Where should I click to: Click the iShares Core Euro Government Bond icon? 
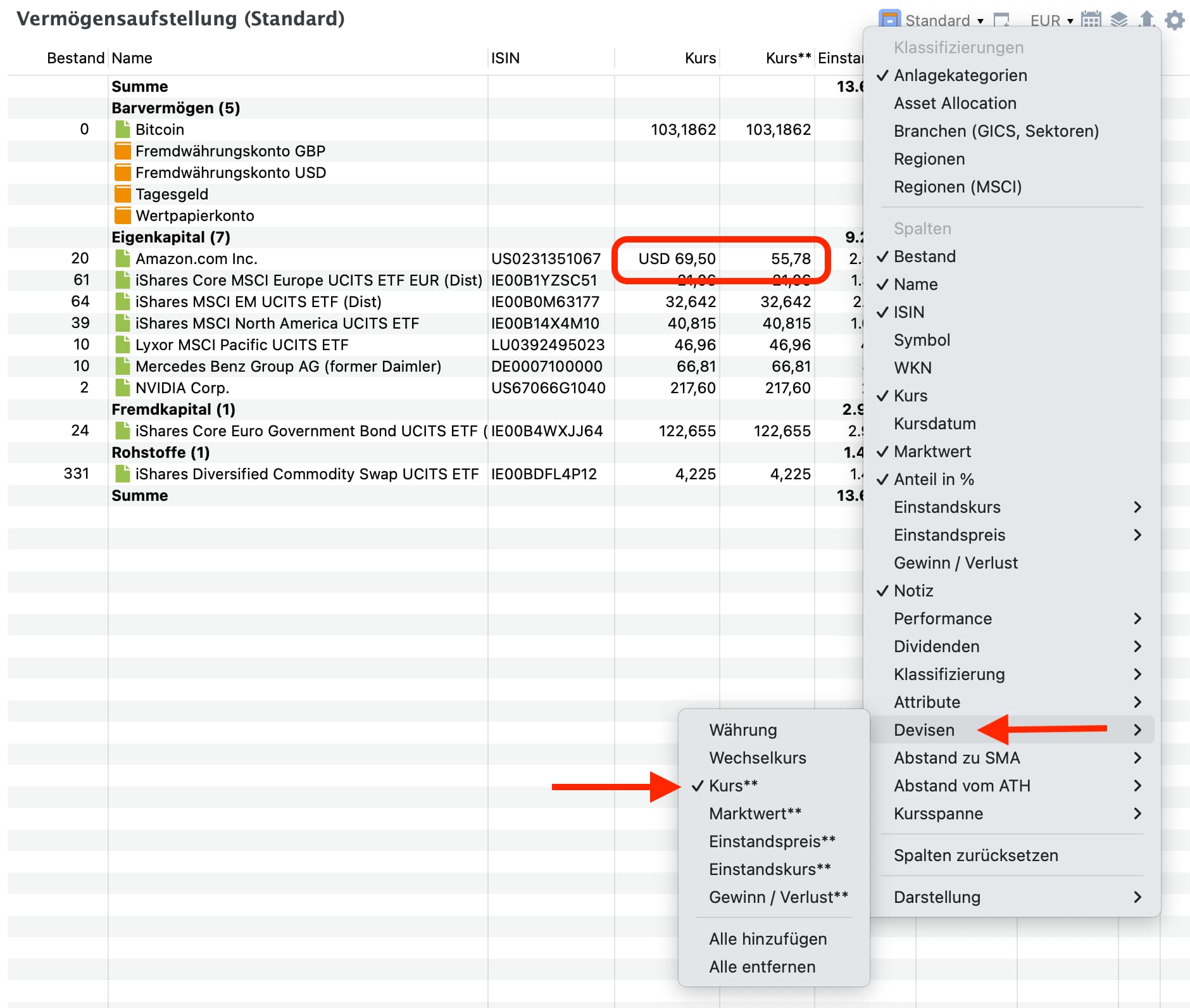click(123, 431)
